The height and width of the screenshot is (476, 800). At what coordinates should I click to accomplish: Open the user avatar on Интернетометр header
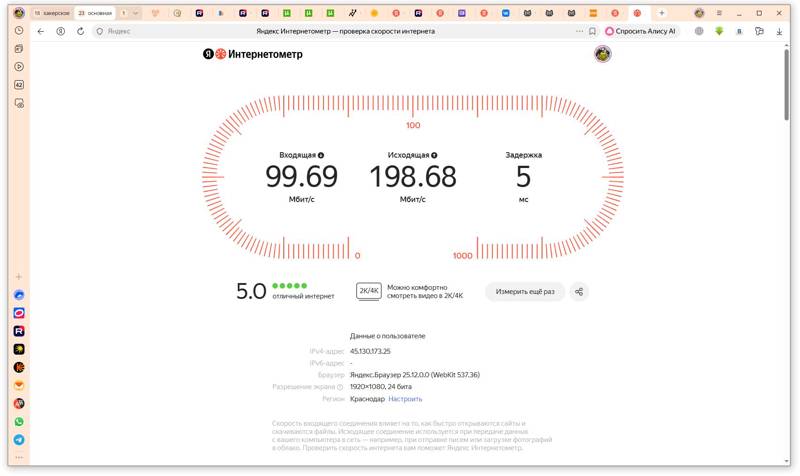click(x=602, y=54)
